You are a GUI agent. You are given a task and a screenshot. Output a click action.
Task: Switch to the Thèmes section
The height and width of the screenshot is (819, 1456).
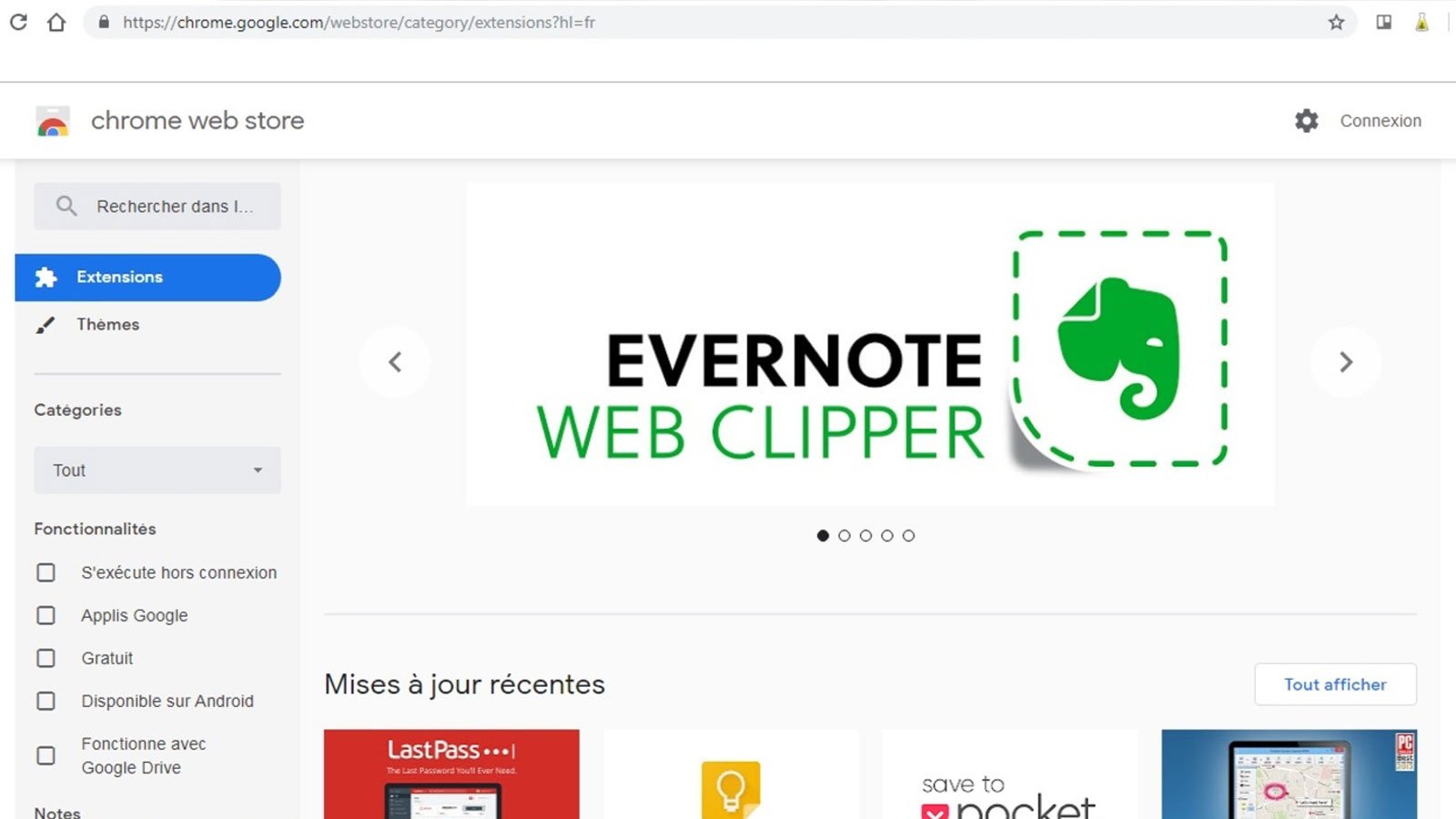pyautogui.click(x=107, y=324)
